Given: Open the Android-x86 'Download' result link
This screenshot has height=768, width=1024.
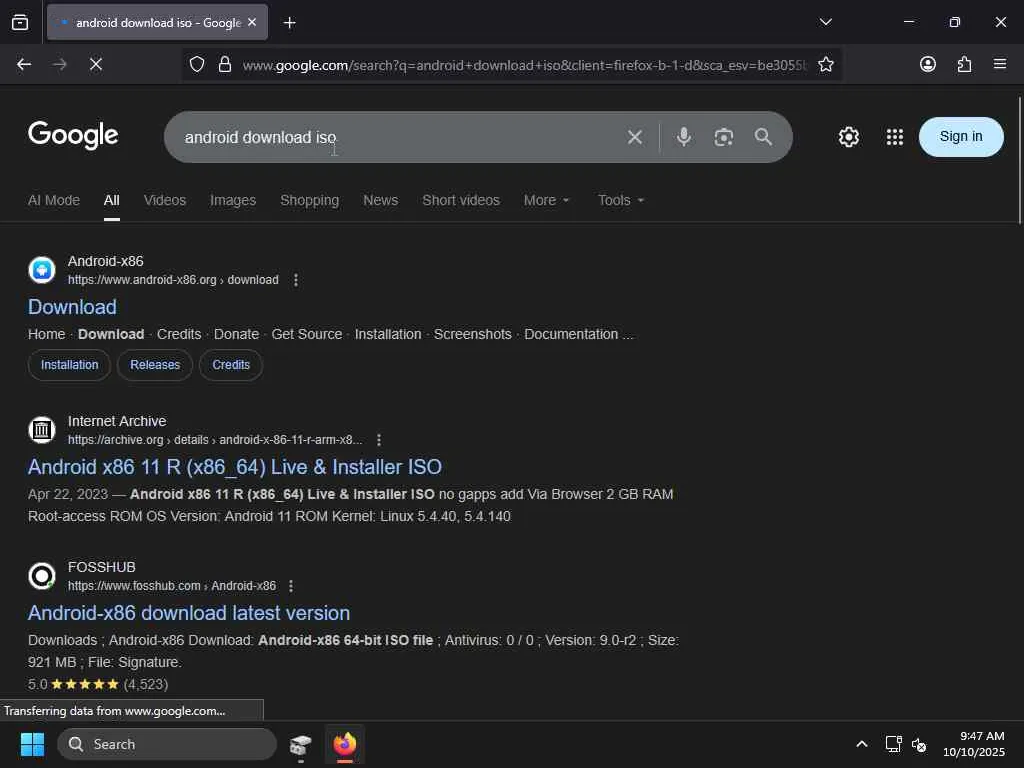Looking at the screenshot, I should [x=72, y=307].
